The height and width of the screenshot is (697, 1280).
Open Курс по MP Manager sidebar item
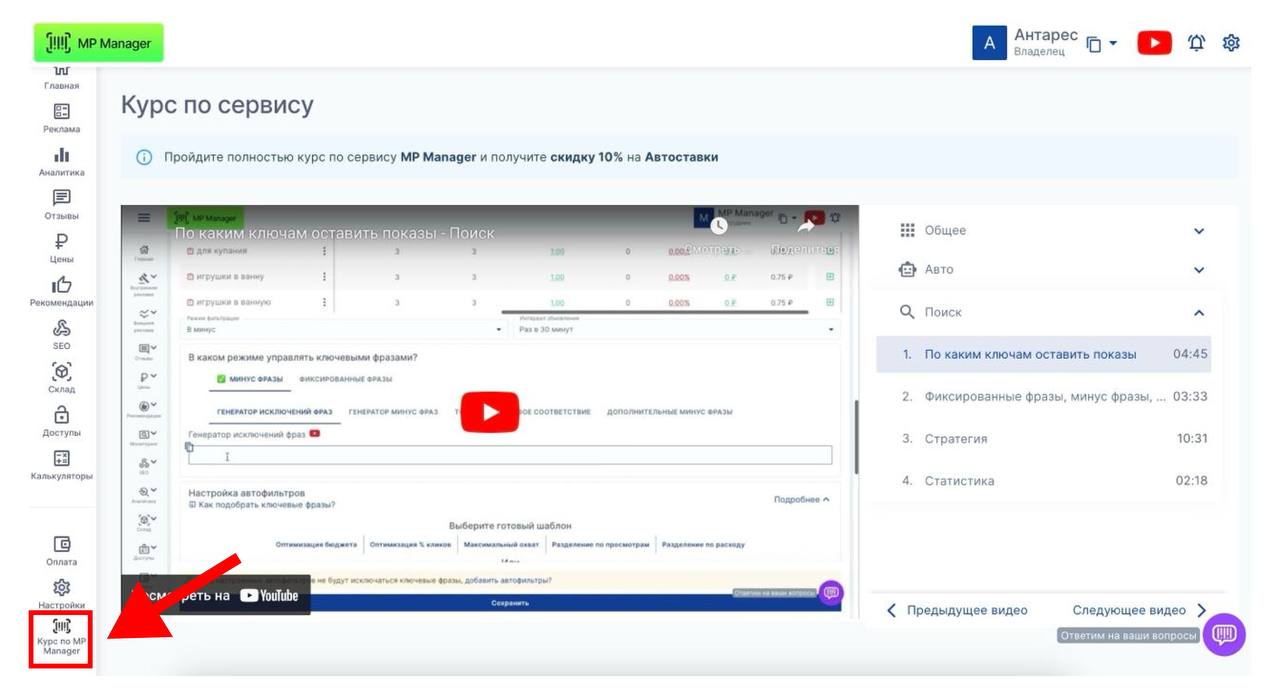62,638
